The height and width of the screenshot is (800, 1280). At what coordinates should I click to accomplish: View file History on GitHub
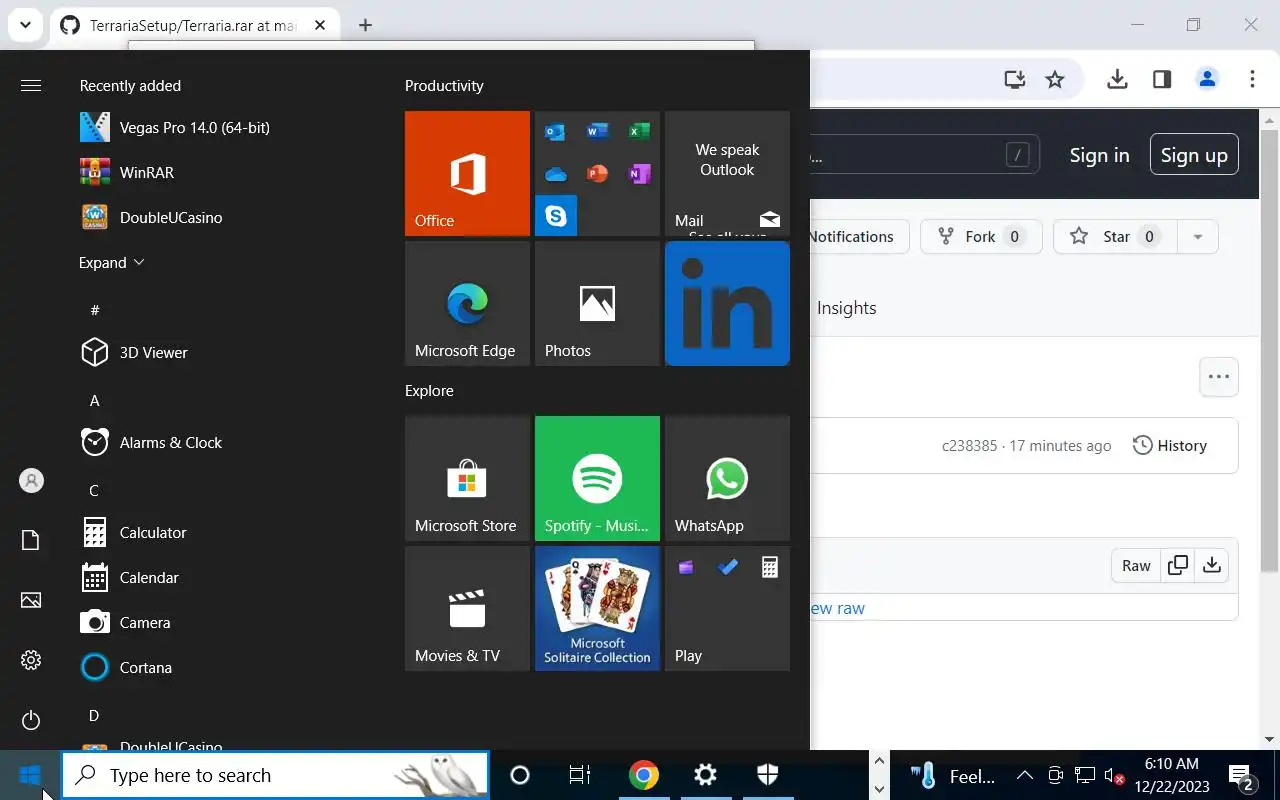point(1170,446)
